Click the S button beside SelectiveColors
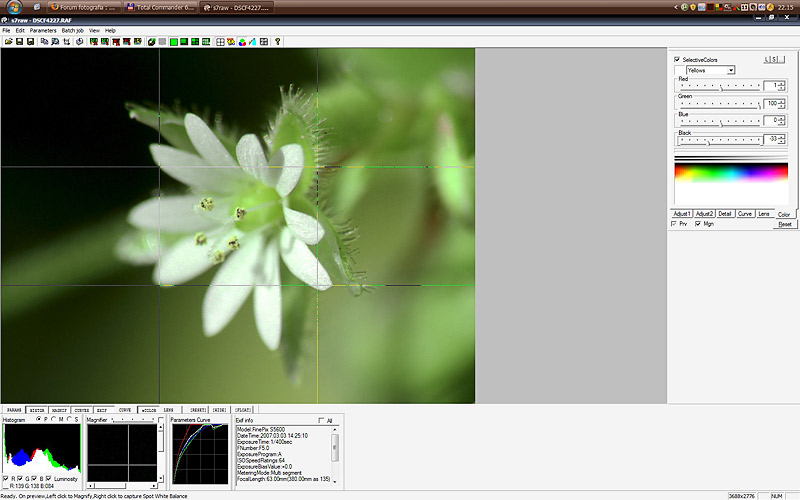This screenshot has height=500, width=800. 774,59
